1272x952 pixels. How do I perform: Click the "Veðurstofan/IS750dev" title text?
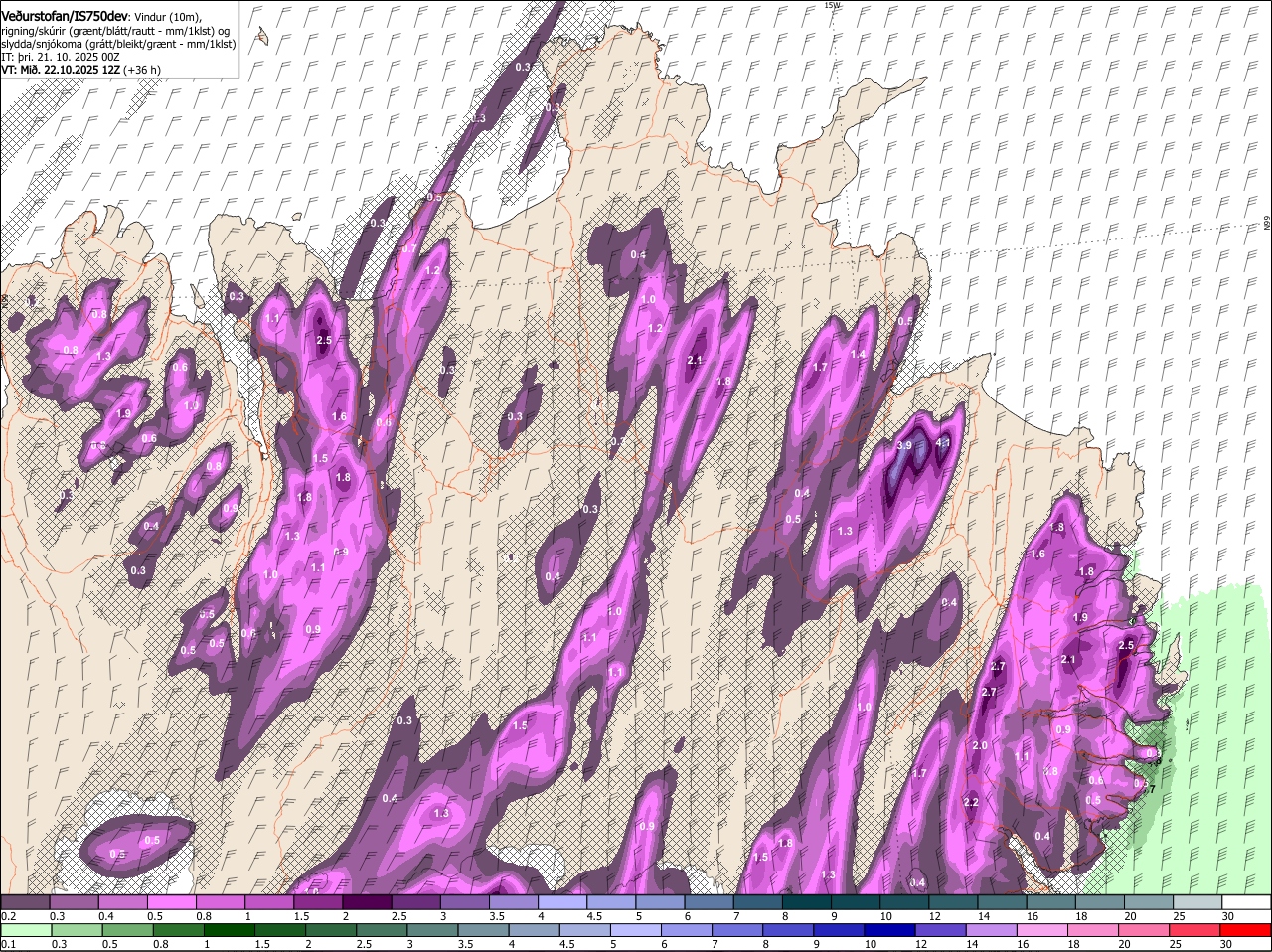coord(65,17)
